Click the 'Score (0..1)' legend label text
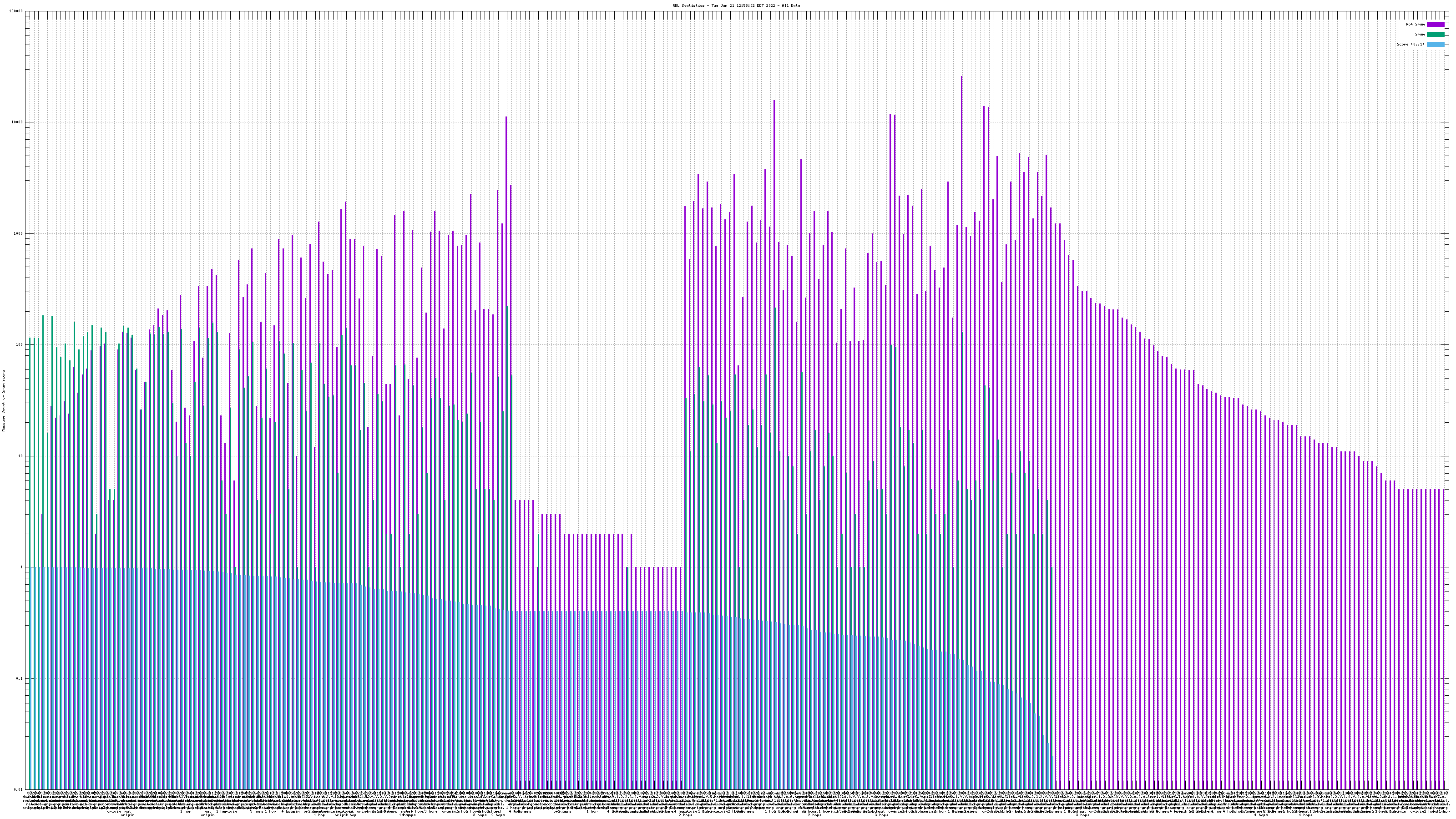 coord(1410,44)
